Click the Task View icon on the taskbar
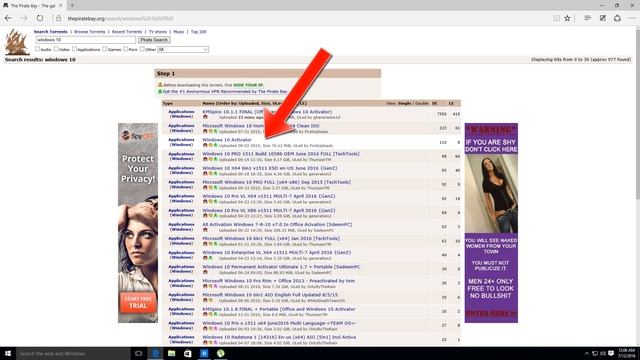This screenshot has width=640, height=360. point(138,353)
